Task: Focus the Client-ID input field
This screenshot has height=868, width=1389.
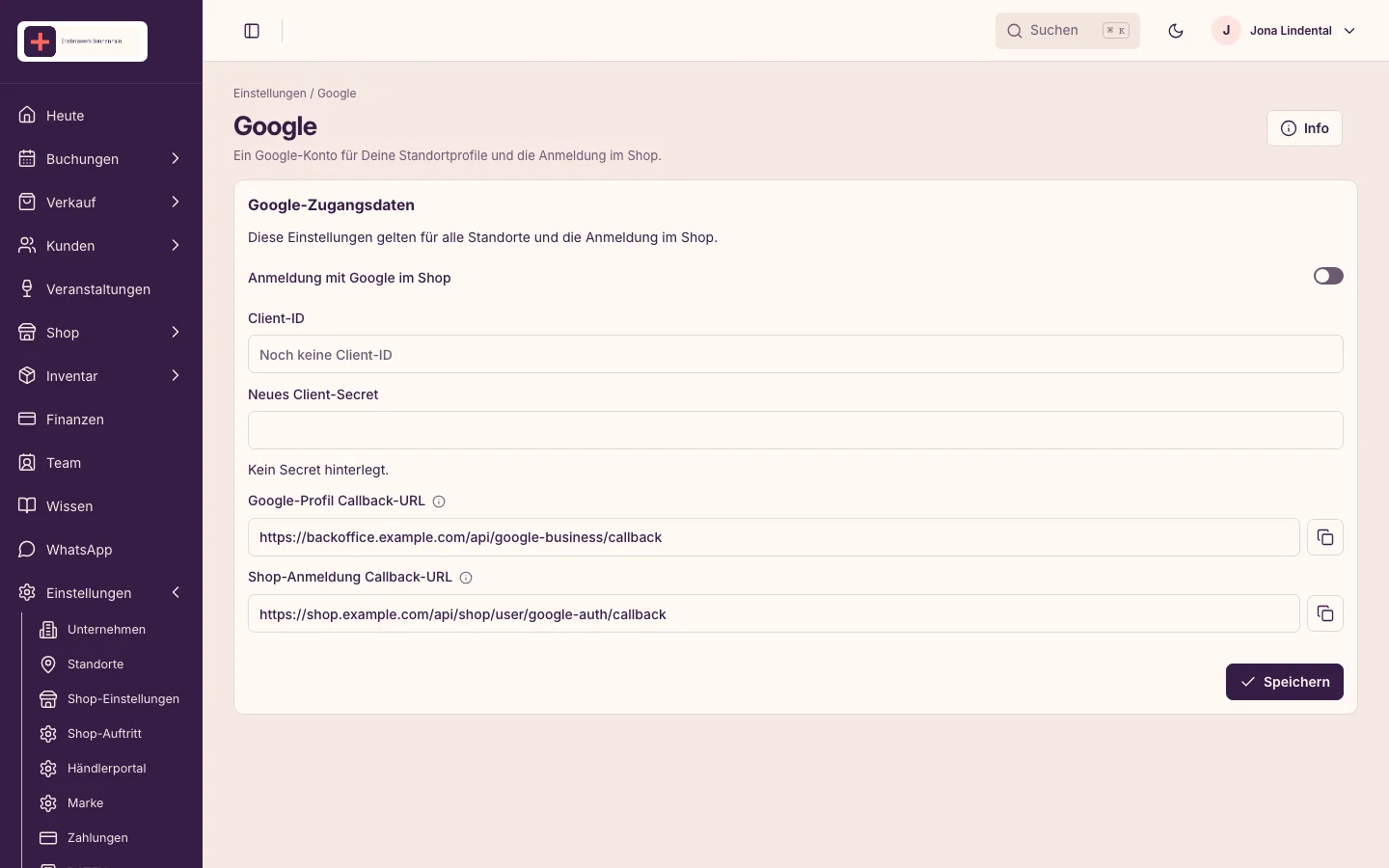Action: point(796,354)
